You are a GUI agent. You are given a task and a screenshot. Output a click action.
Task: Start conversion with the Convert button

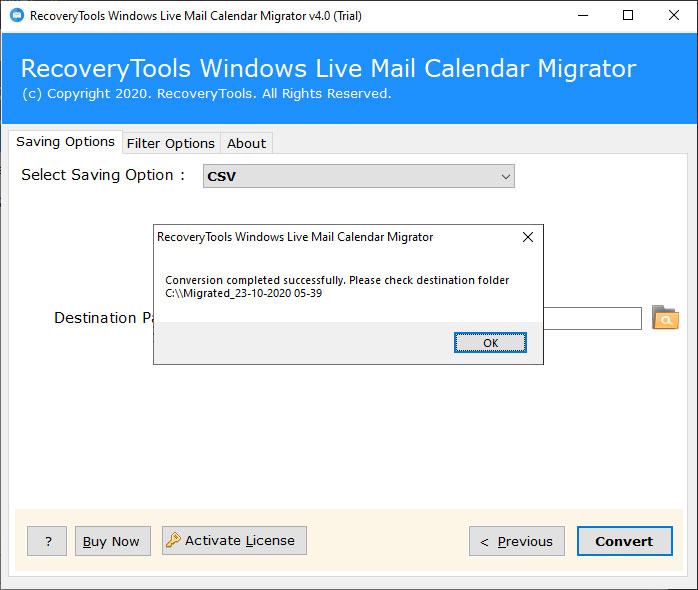625,541
